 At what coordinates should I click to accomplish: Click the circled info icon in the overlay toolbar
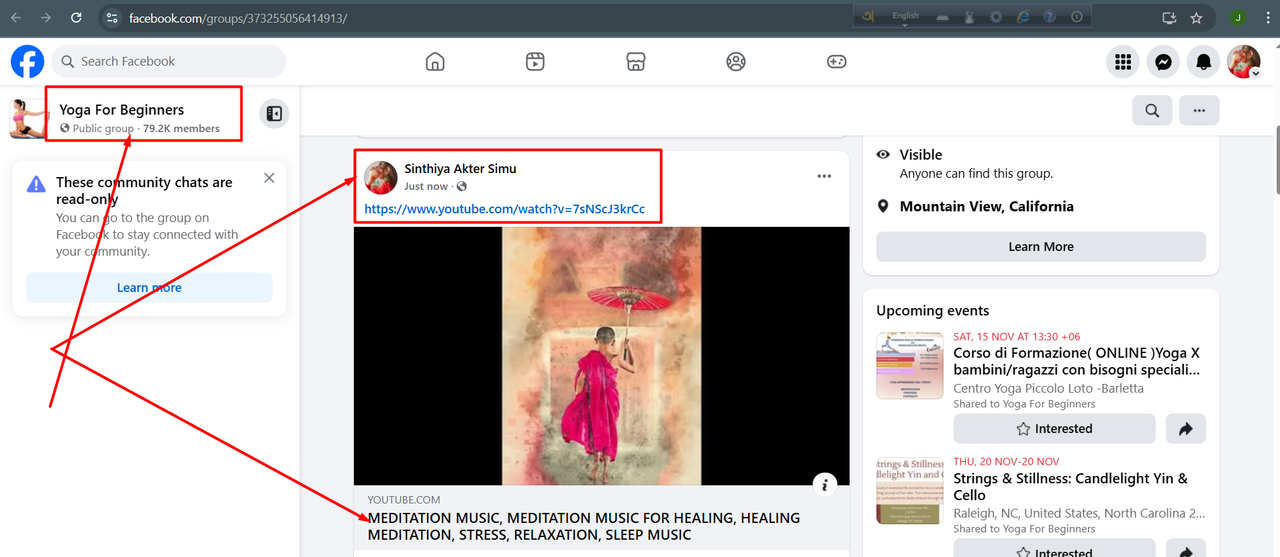click(x=1076, y=17)
